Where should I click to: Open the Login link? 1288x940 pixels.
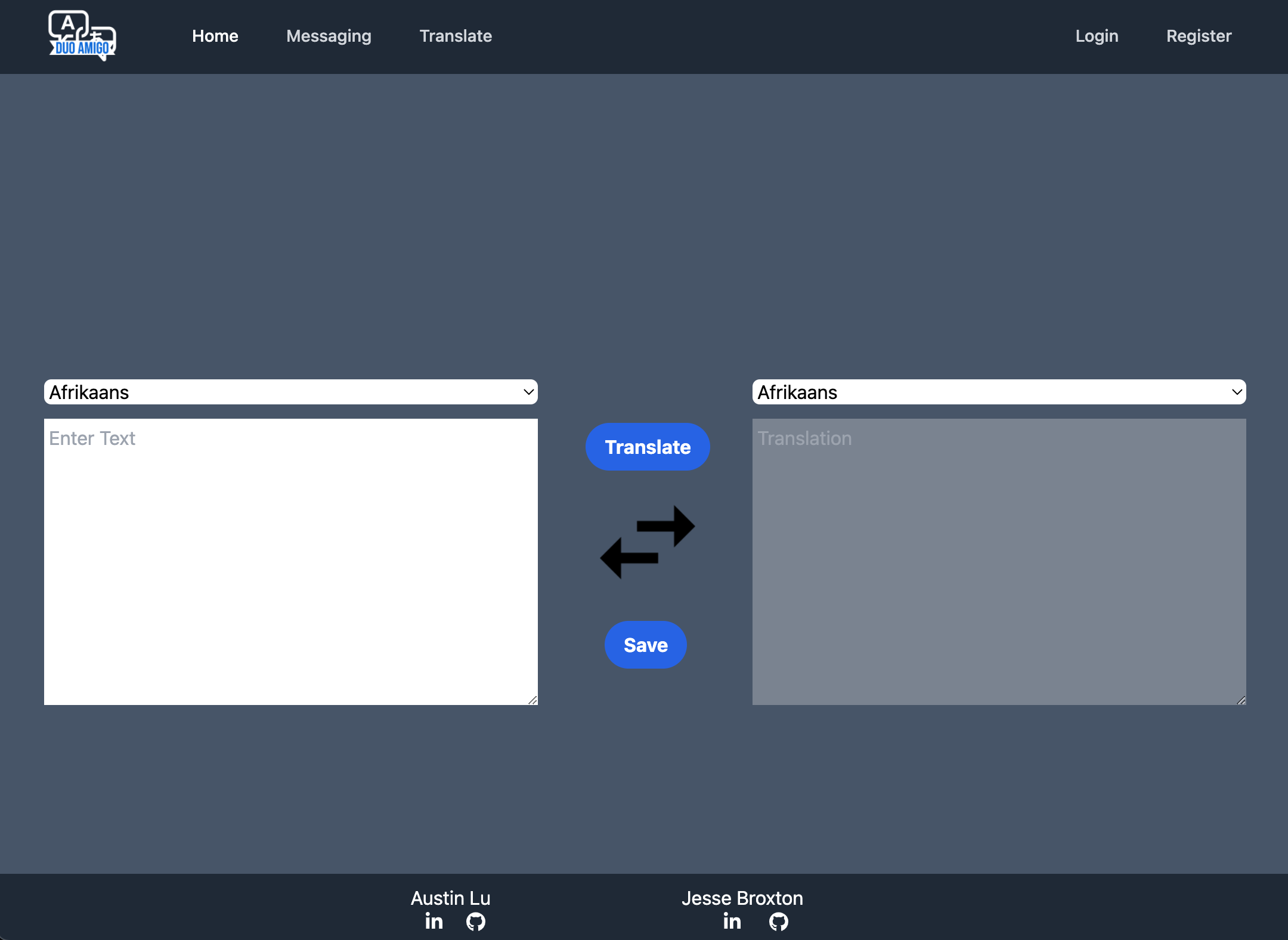pyautogui.click(x=1097, y=36)
